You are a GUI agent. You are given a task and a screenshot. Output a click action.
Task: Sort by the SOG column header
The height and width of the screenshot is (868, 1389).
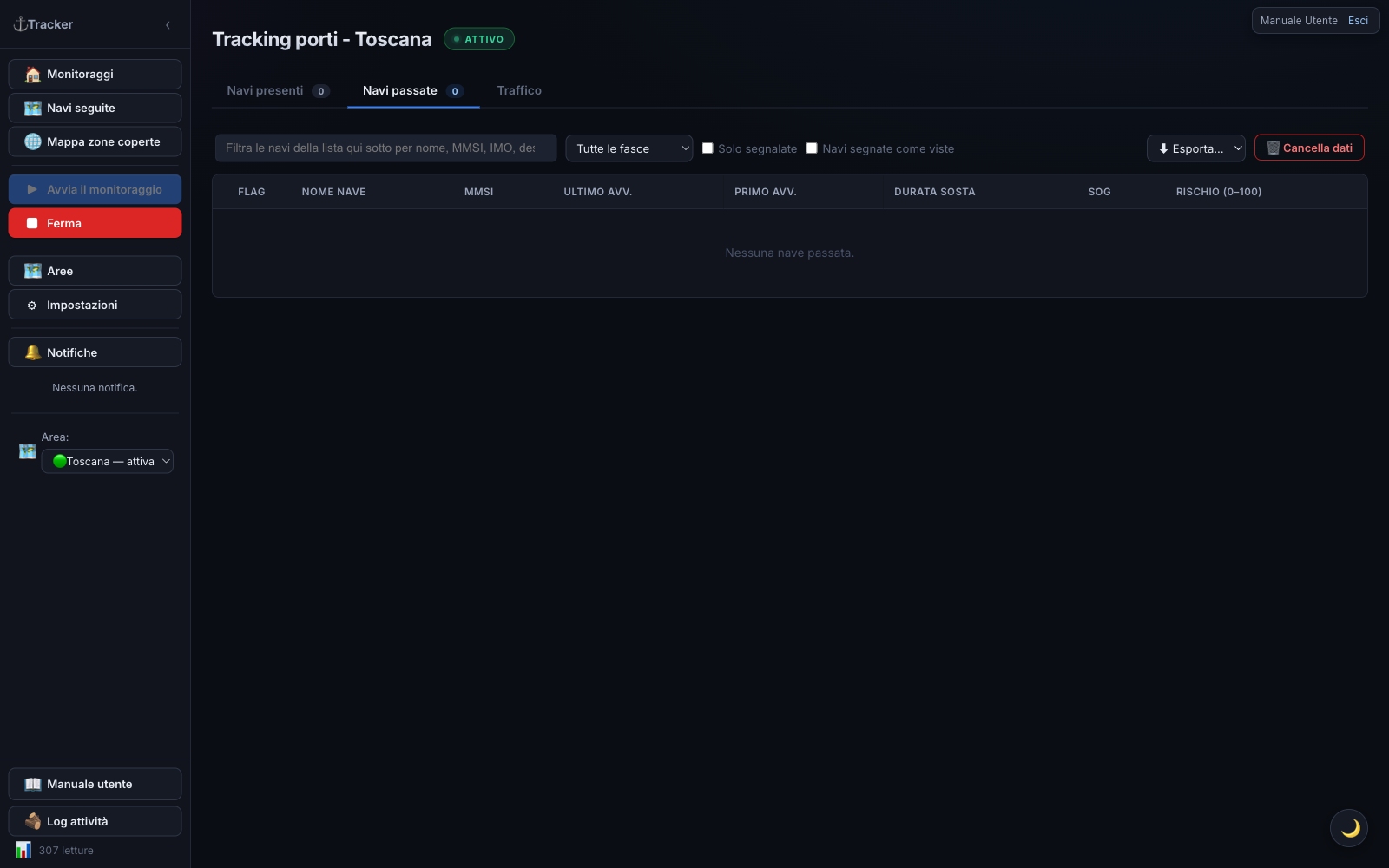coord(1100,192)
